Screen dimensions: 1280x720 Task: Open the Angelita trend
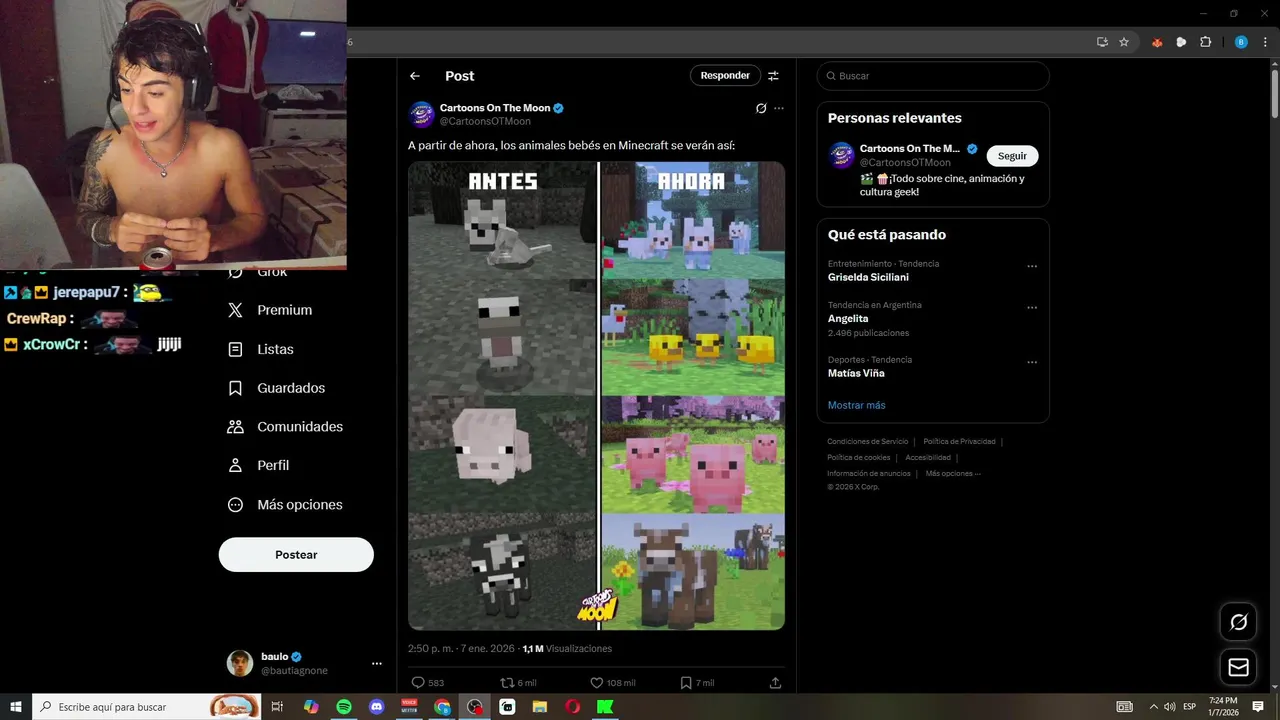click(850, 319)
